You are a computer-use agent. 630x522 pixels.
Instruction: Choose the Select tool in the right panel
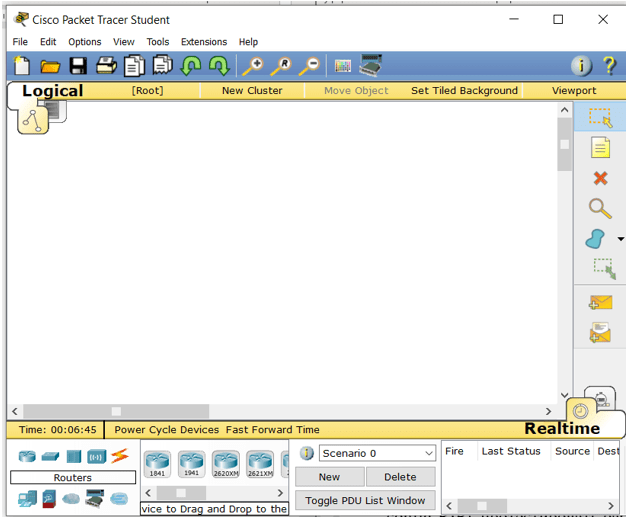coord(600,117)
